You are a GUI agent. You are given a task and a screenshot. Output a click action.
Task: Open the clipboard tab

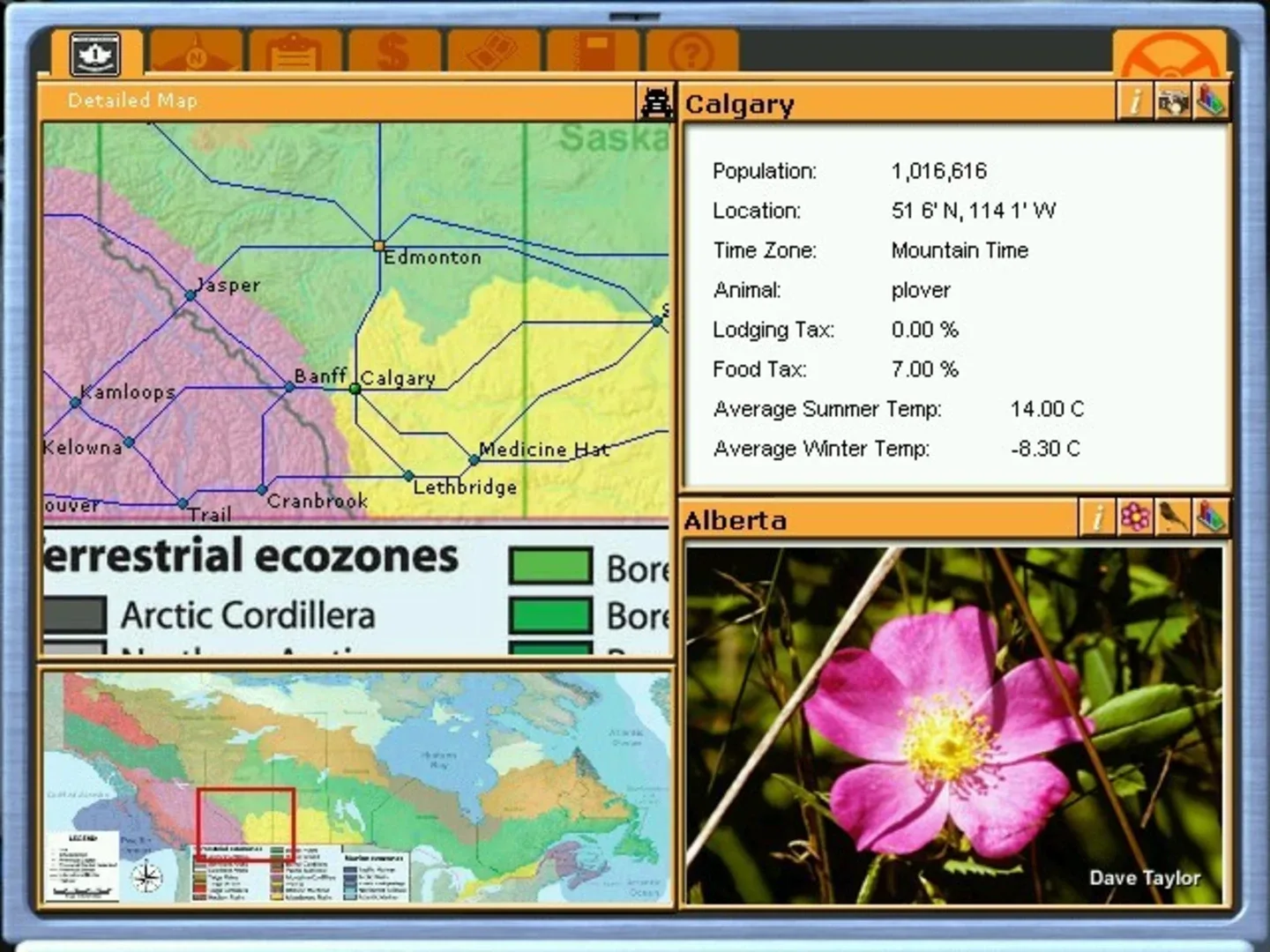coord(295,53)
